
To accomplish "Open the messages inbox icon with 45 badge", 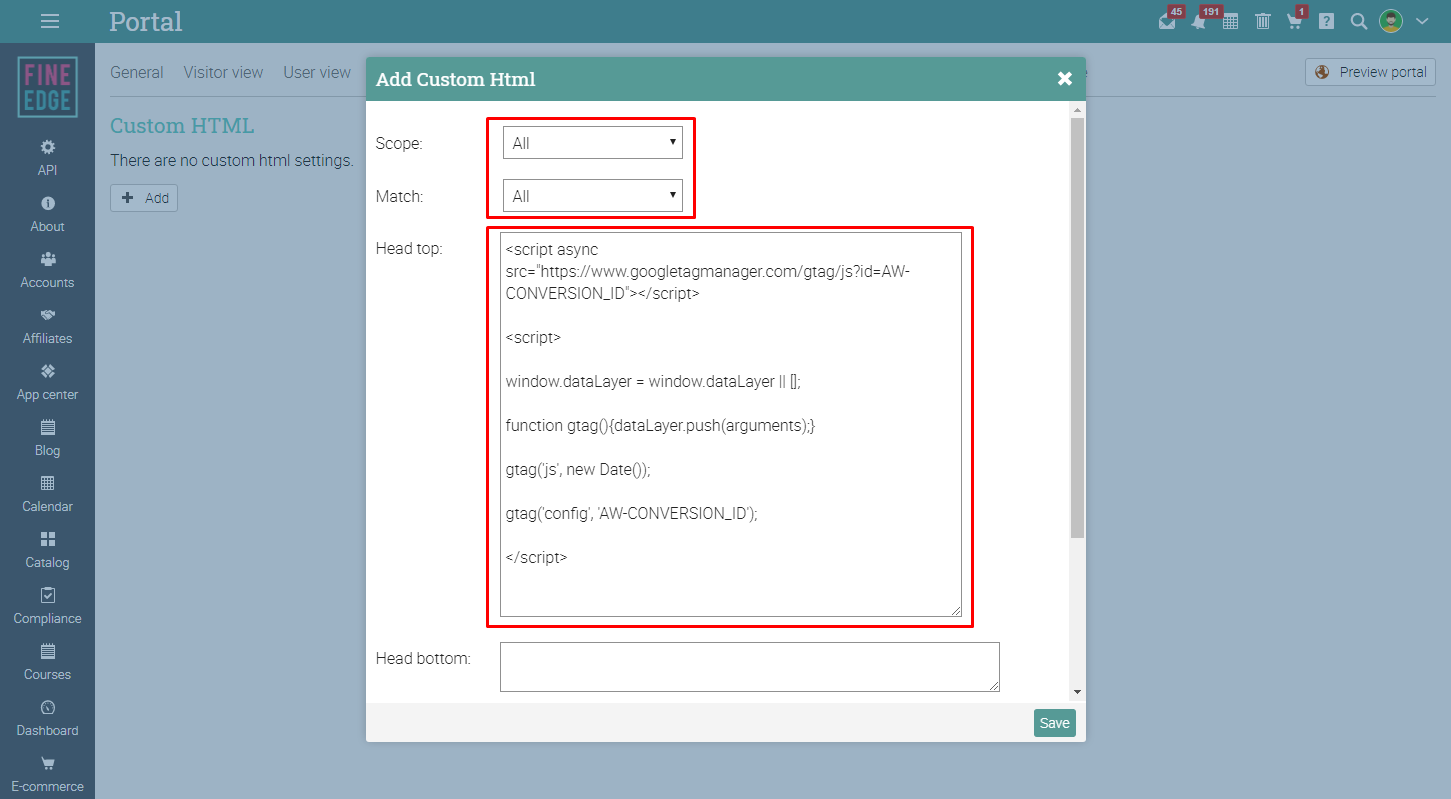I will [1168, 21].
